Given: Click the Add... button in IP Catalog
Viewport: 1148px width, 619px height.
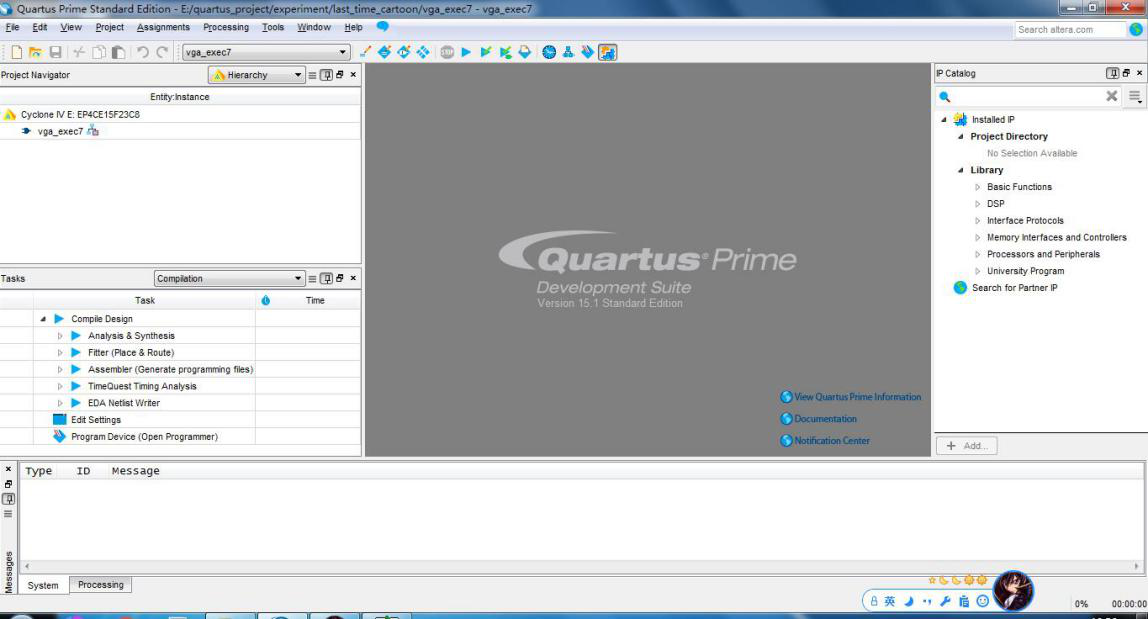Looking at the screenshot, I should coord(966,445).
